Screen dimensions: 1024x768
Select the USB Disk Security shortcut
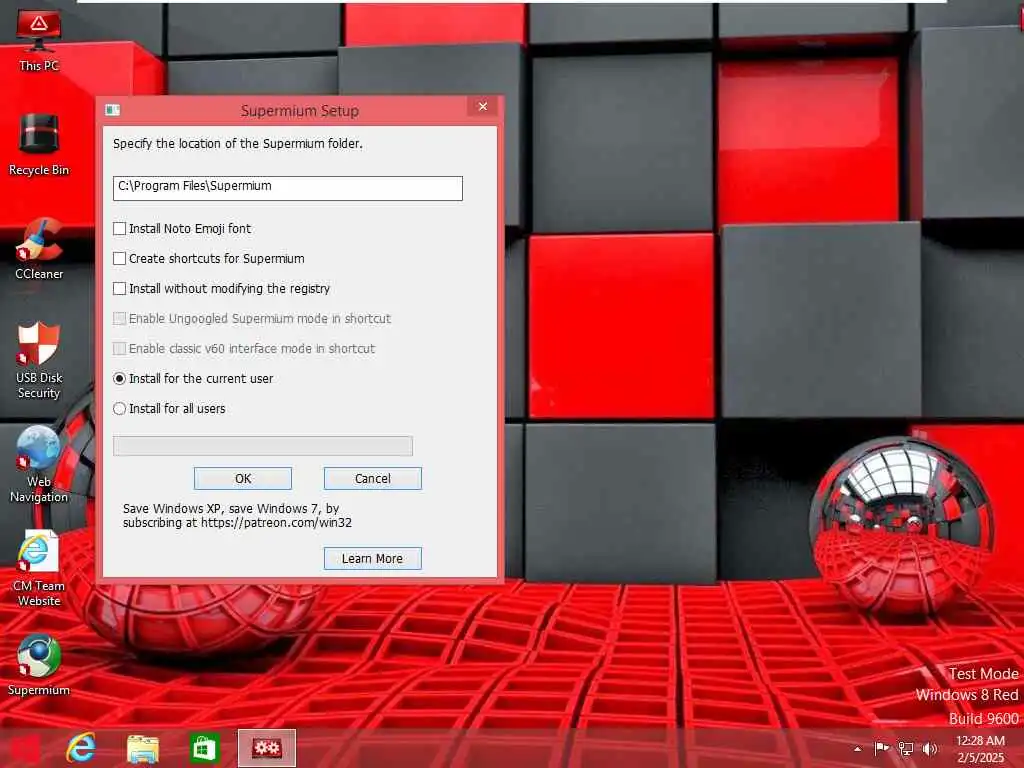coord(39,360)
